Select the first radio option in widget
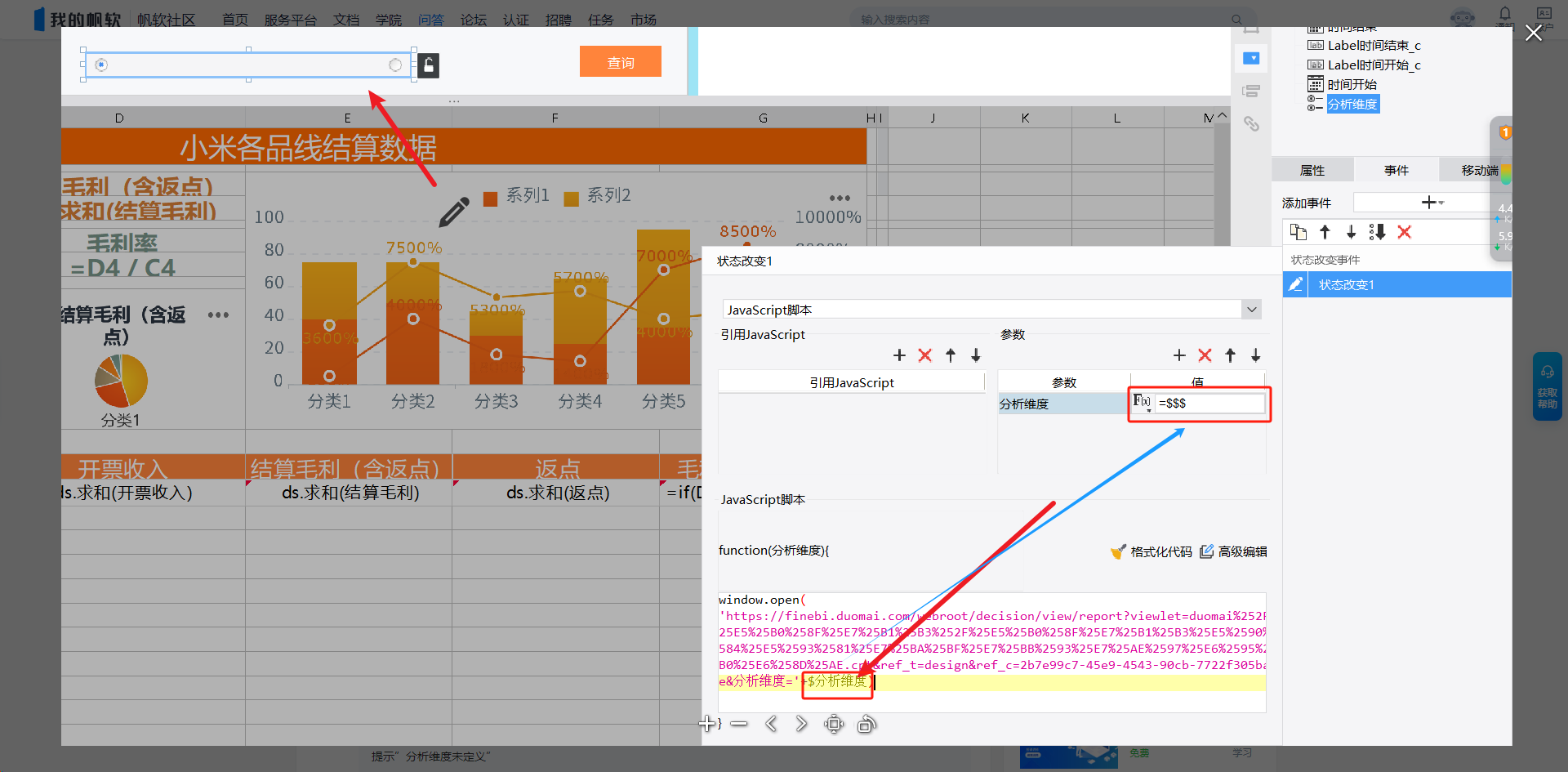 coord(101,65)
